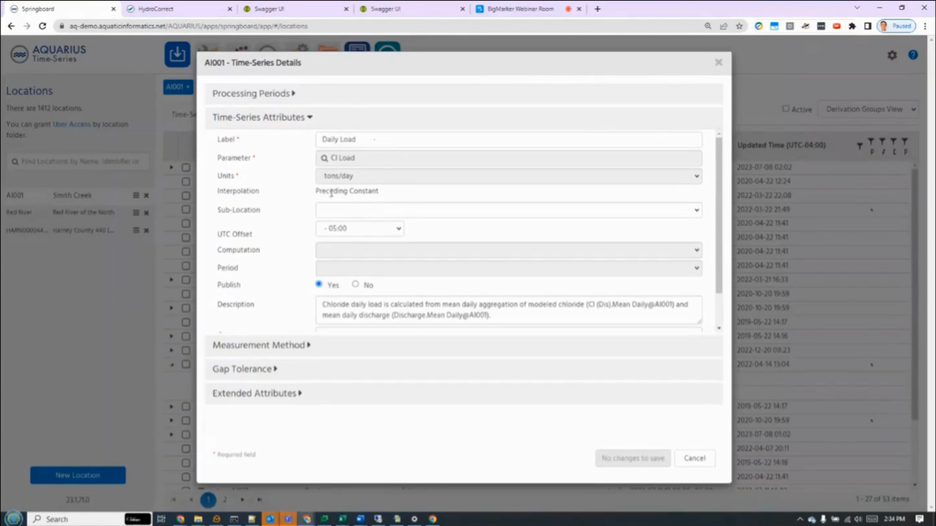Image resolution: width=936 pixels, height=526 pixels.
Task: Open the Units tons/day dropdown
Action: tap(509, 176)
